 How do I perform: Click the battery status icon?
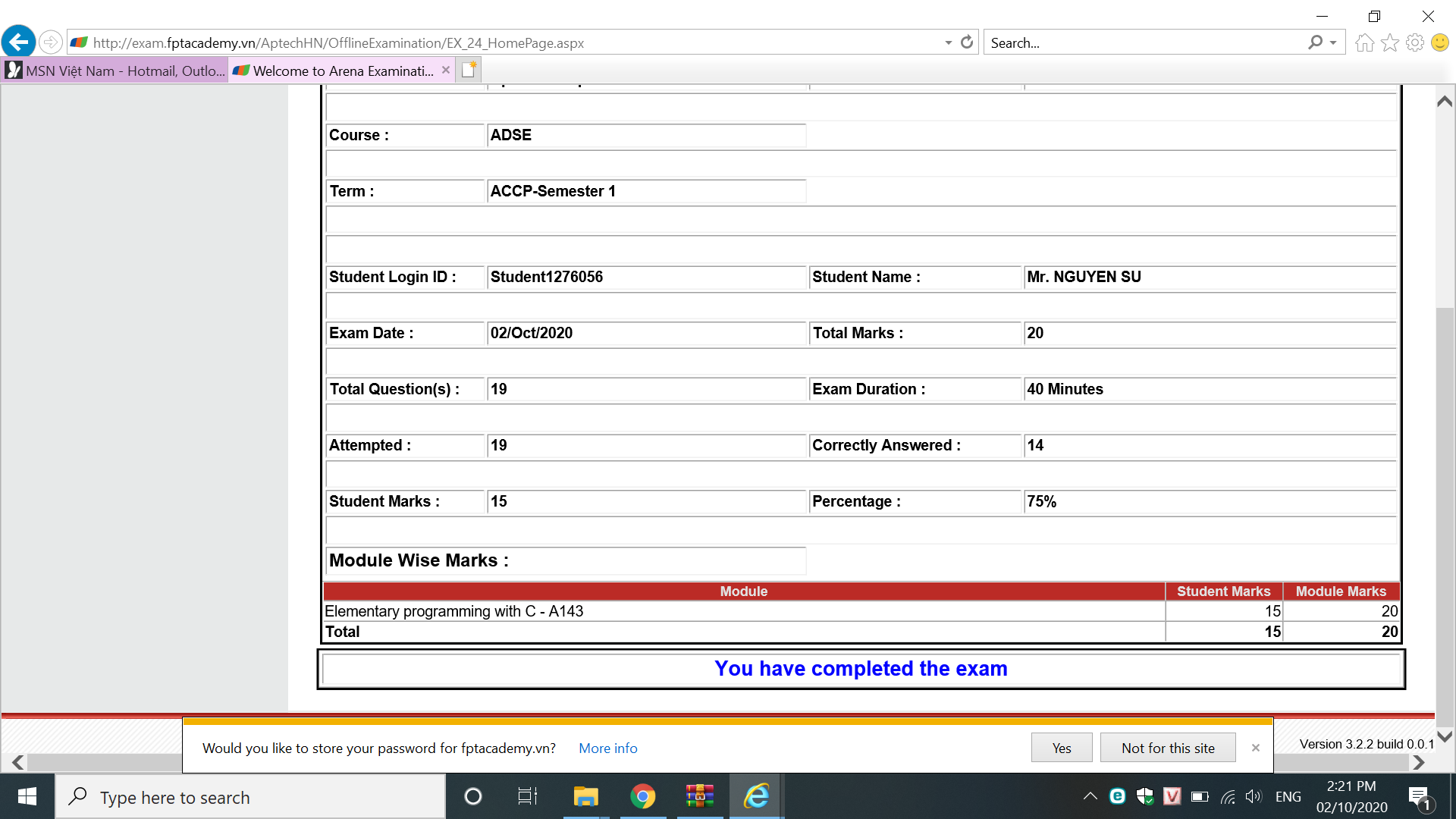tap(1200, 796)
